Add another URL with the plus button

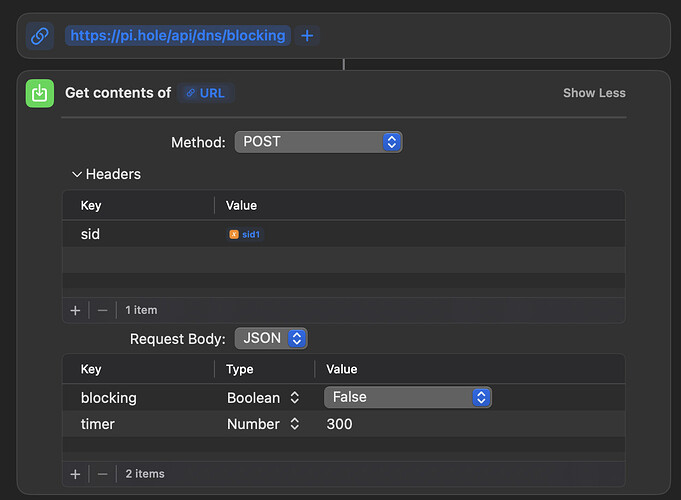(307, 36)
